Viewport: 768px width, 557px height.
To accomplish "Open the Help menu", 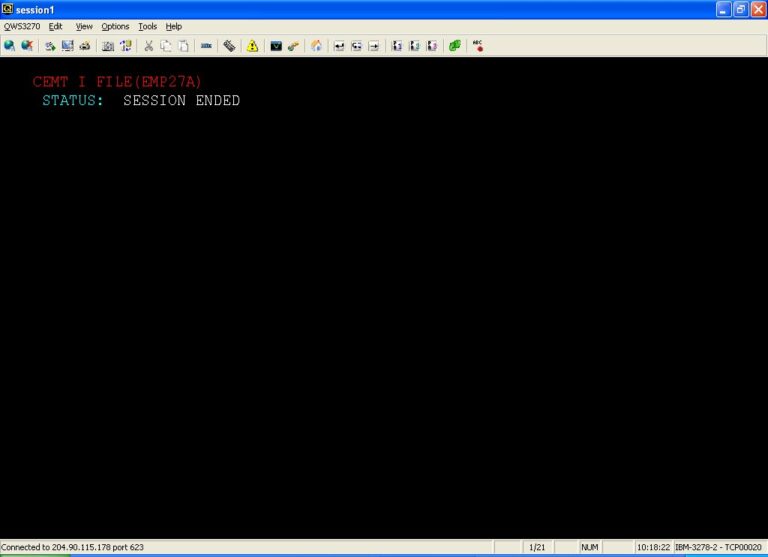I will click(174, 26).
